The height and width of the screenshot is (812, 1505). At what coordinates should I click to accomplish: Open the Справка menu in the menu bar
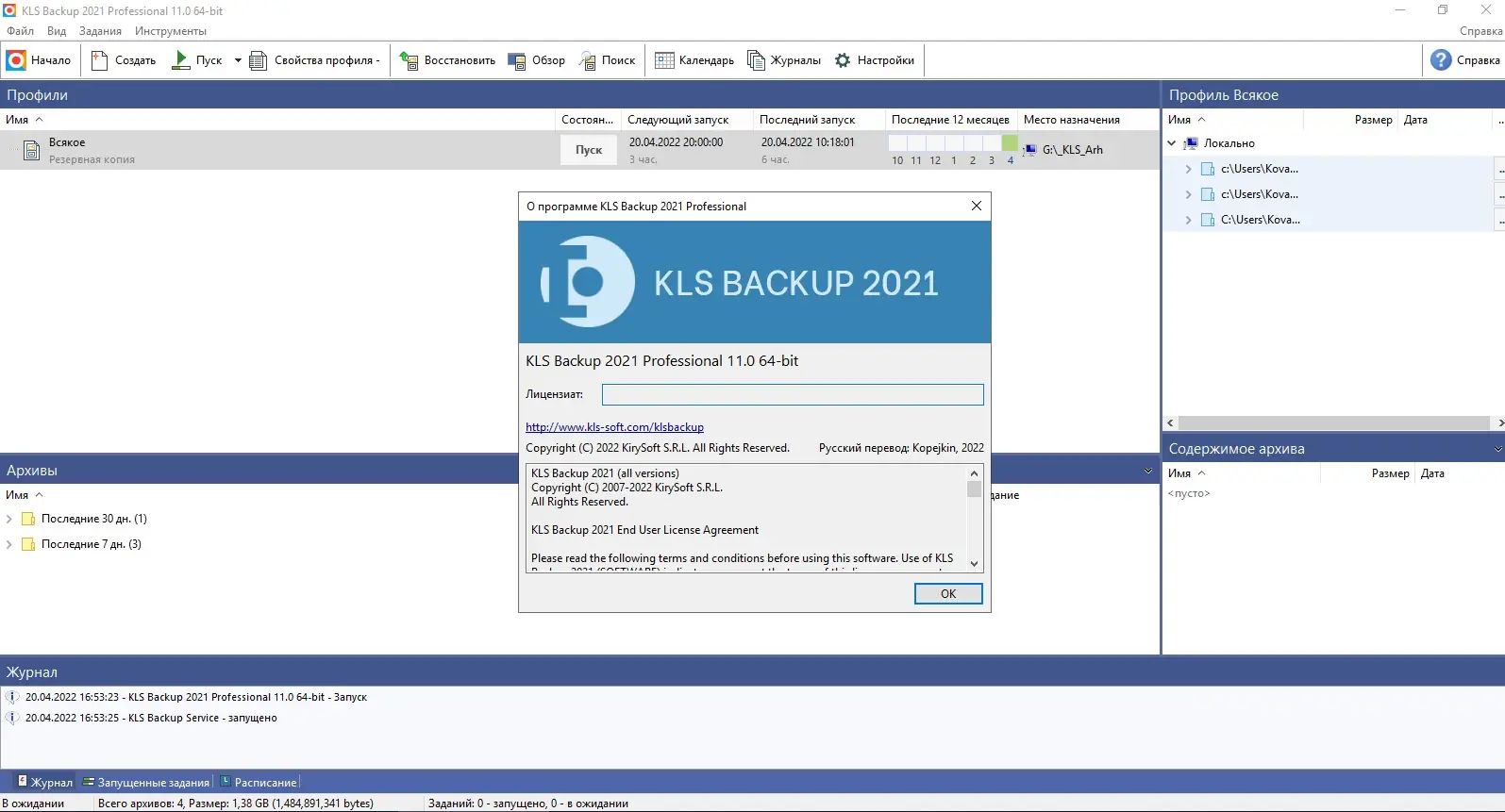[1480, 31]
